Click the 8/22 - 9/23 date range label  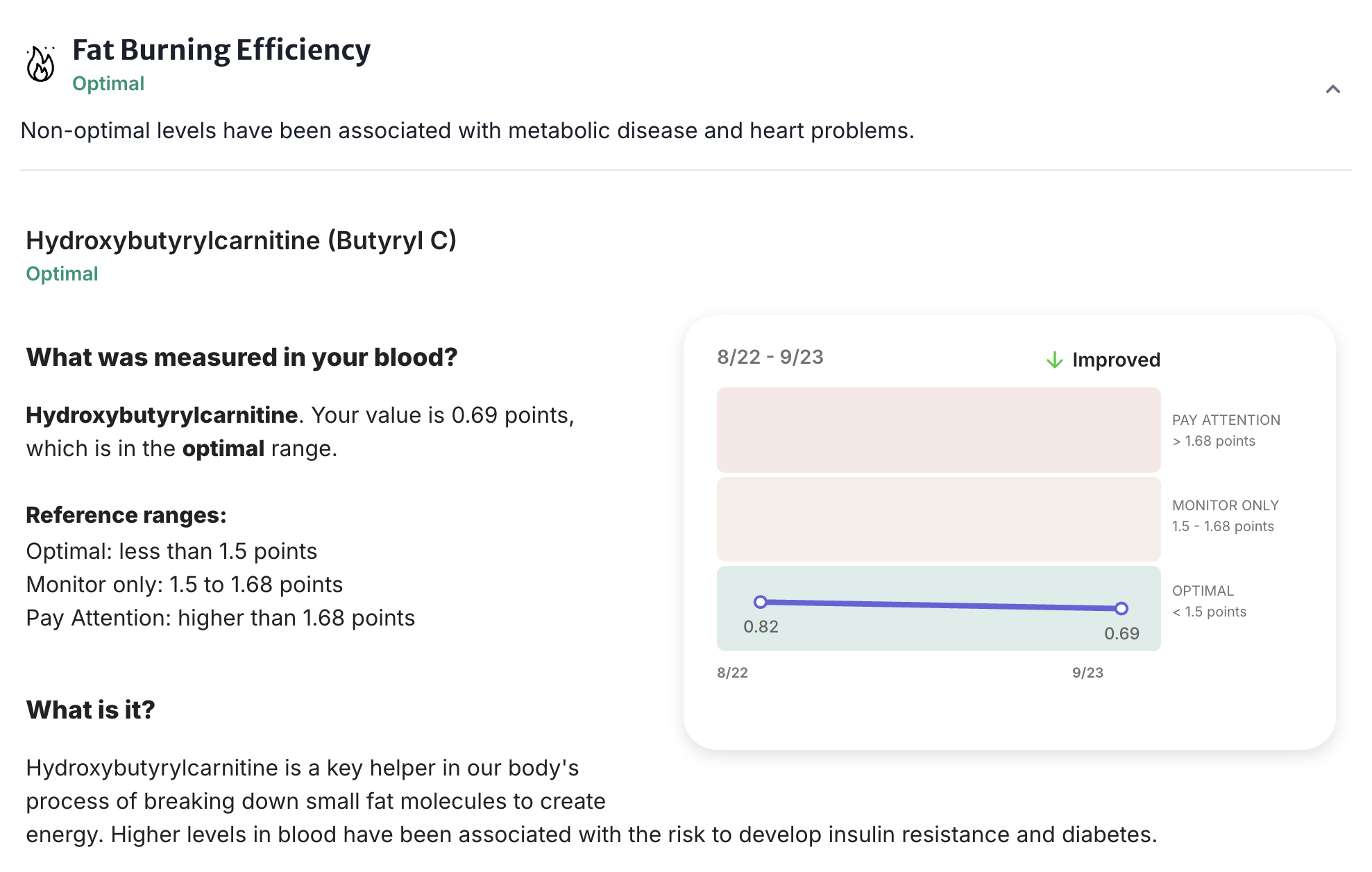(770, 357)
